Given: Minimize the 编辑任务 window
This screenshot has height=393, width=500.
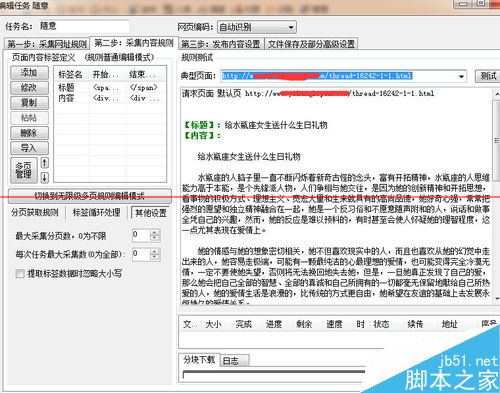Looking at the screenshot, I should tap(463, 4).
